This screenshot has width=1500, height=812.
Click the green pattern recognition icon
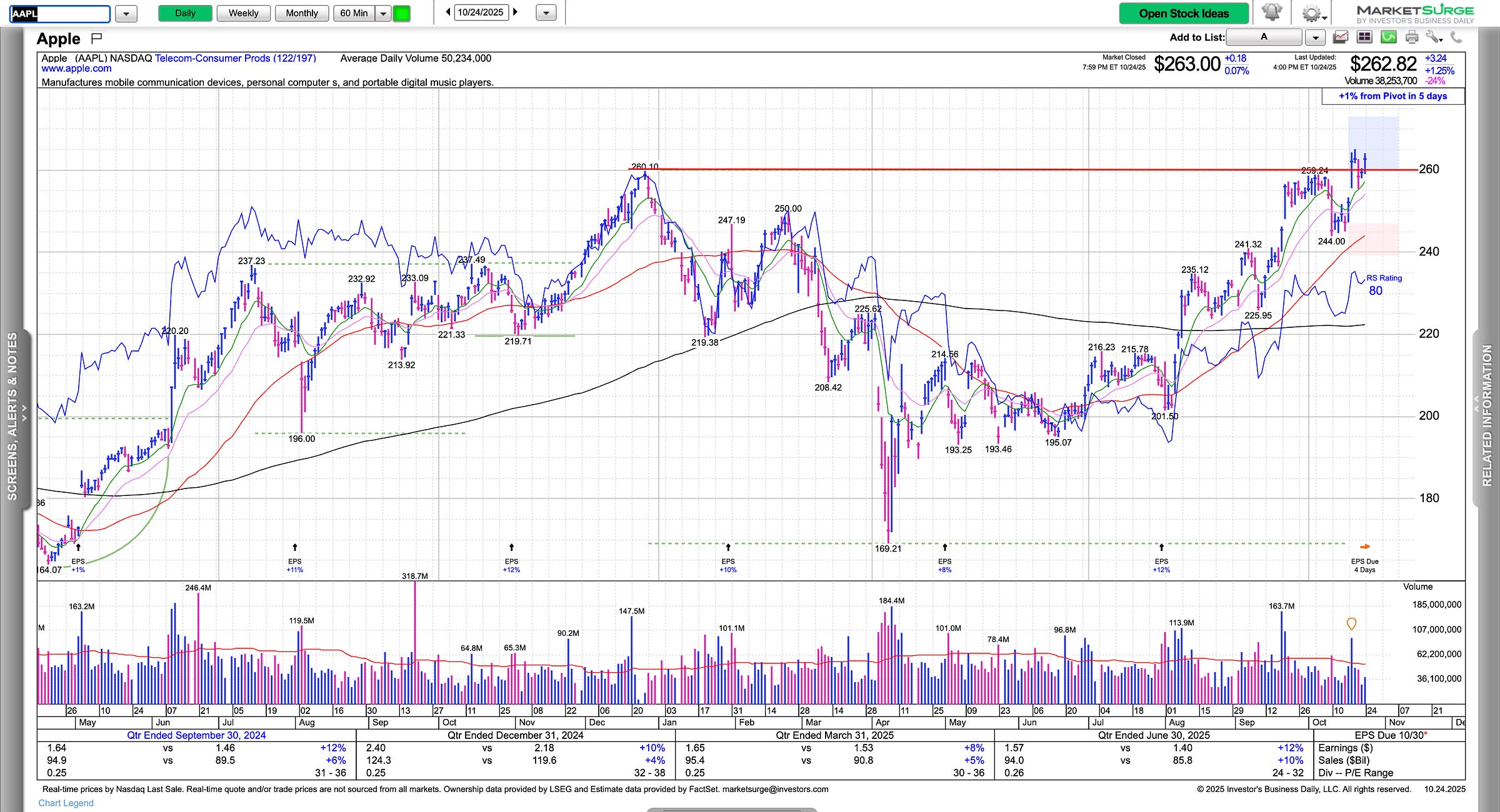(1388, 37)
